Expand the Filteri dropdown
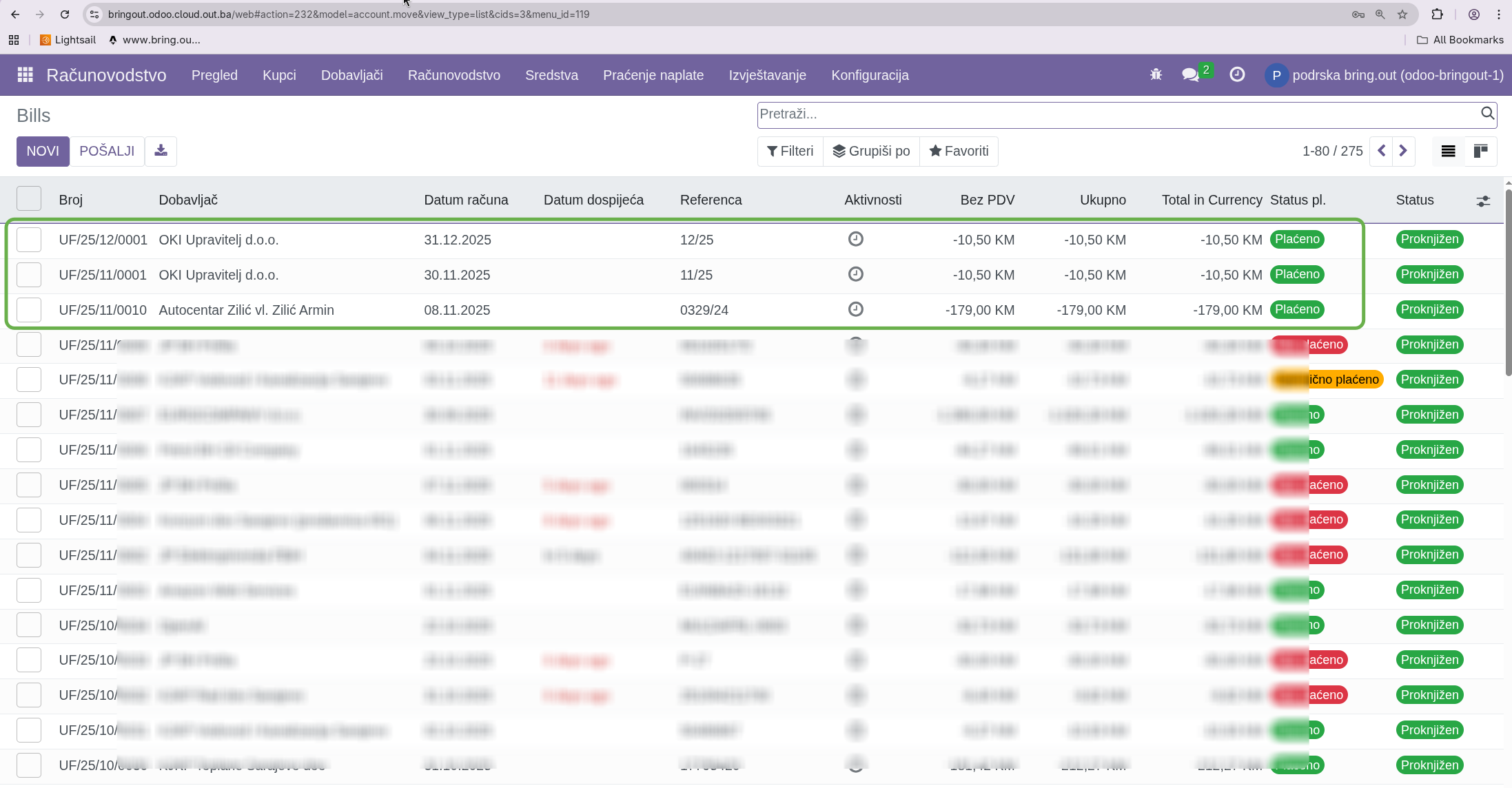Image resolution: width=1512 pixels, height=788 pixels. 790,151
